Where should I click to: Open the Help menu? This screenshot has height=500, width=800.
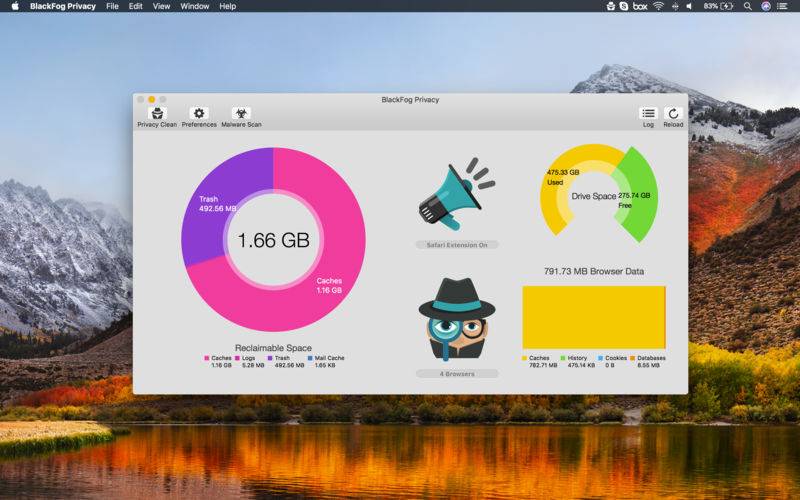point(228,6)
